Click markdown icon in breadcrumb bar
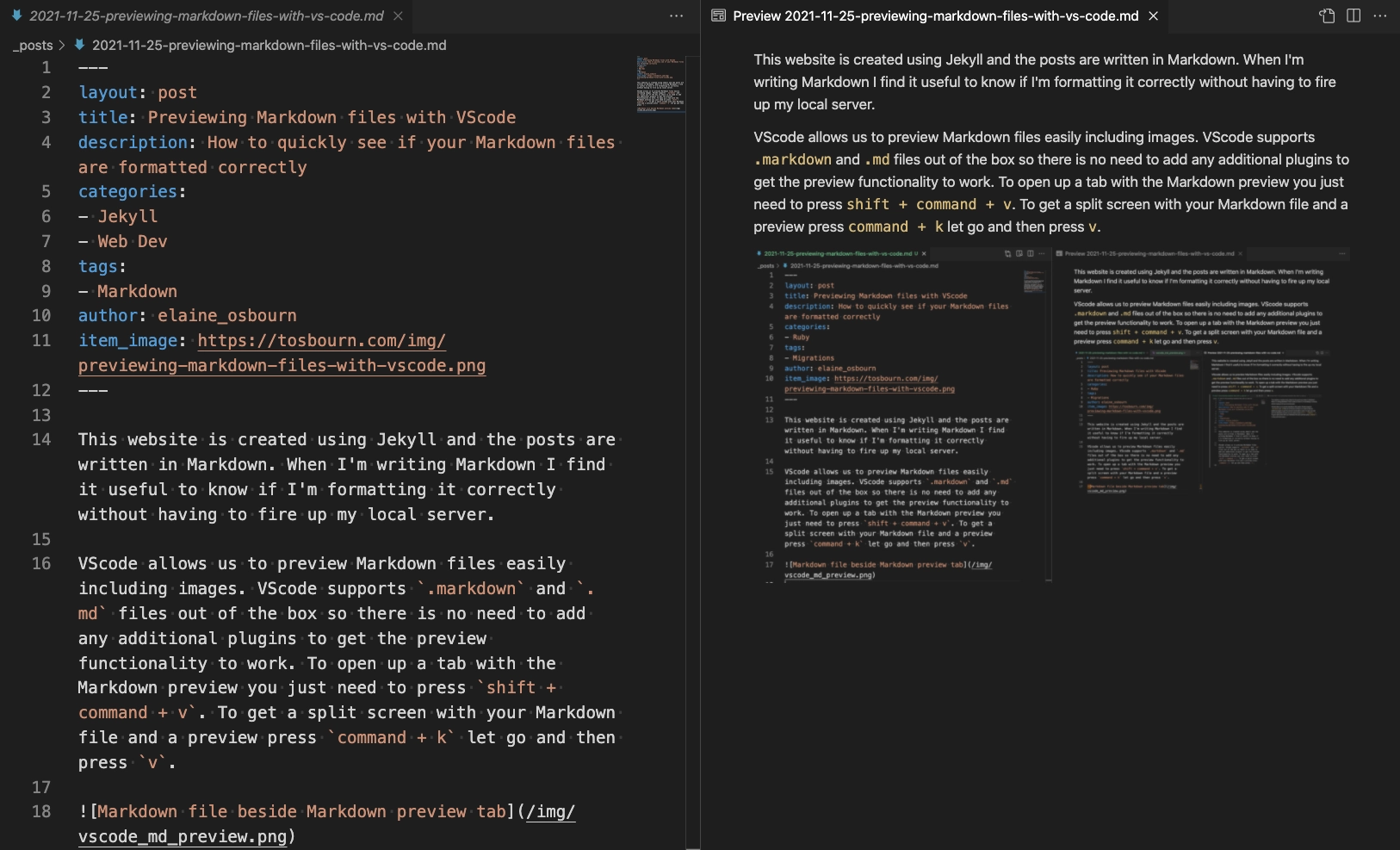 pos(79,45)
